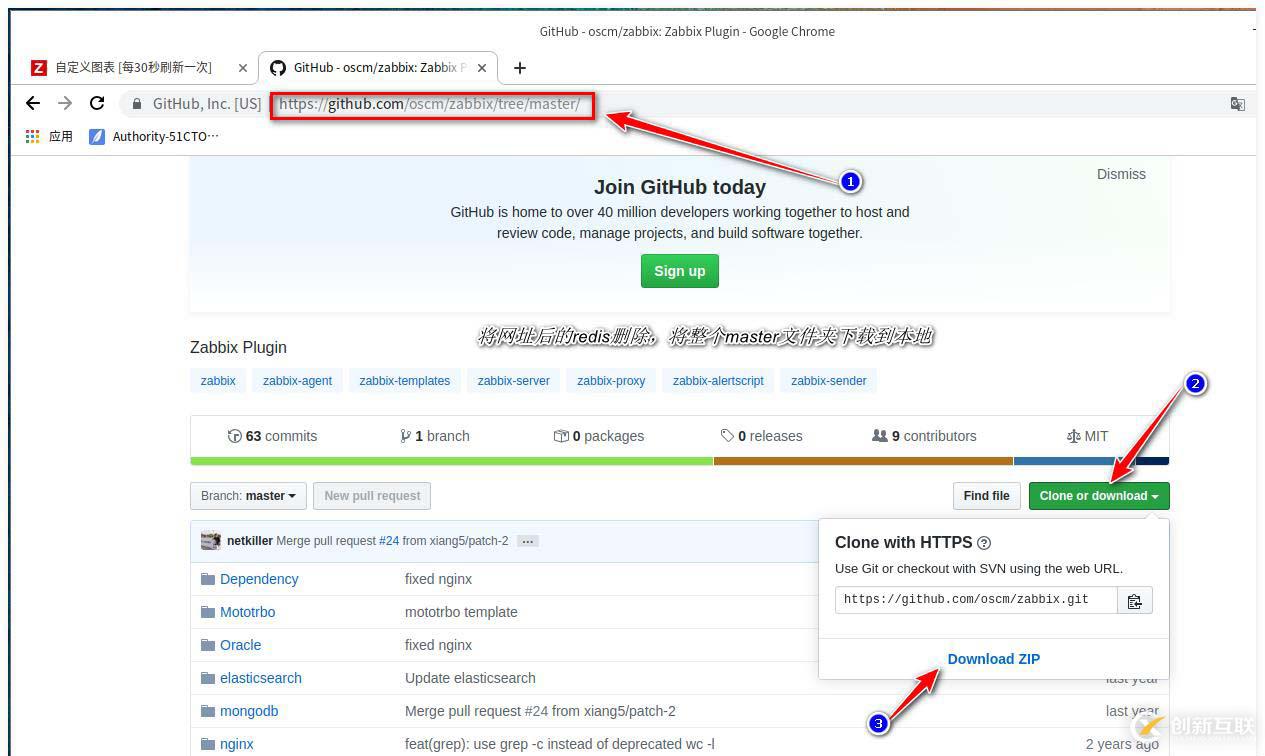Open the nginx folder
This screenshot has height=756, width=1265.
[x=237, y=744]
